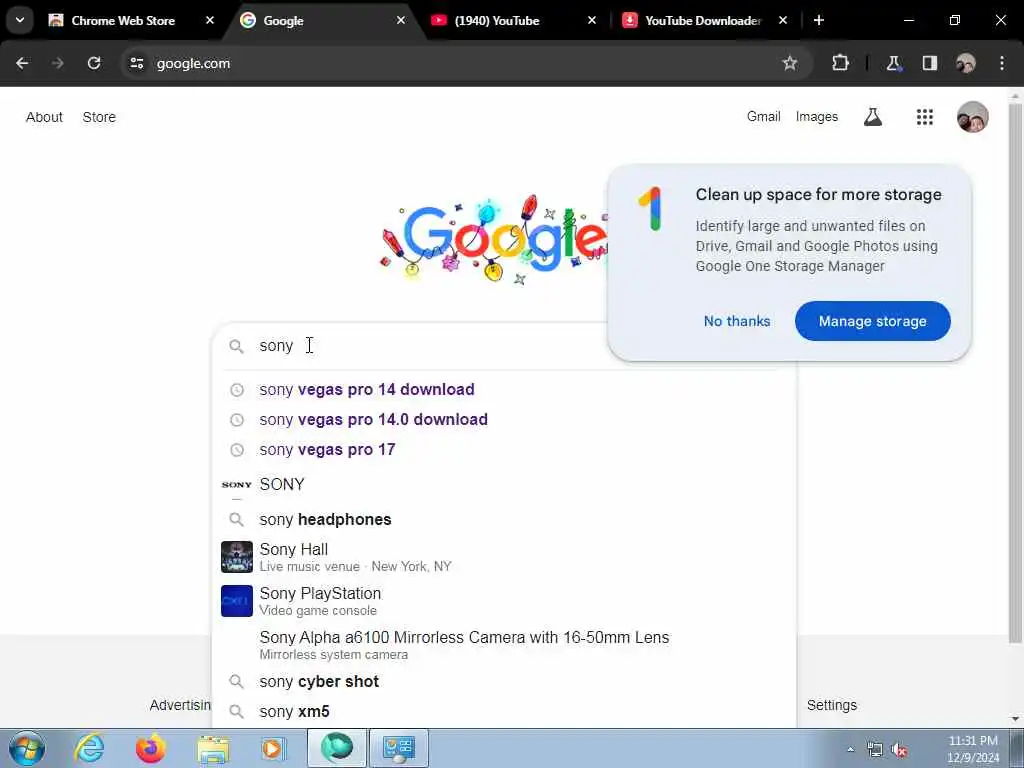
Task: Open the control panel taskbar window
Action: (x=399, y=748)
